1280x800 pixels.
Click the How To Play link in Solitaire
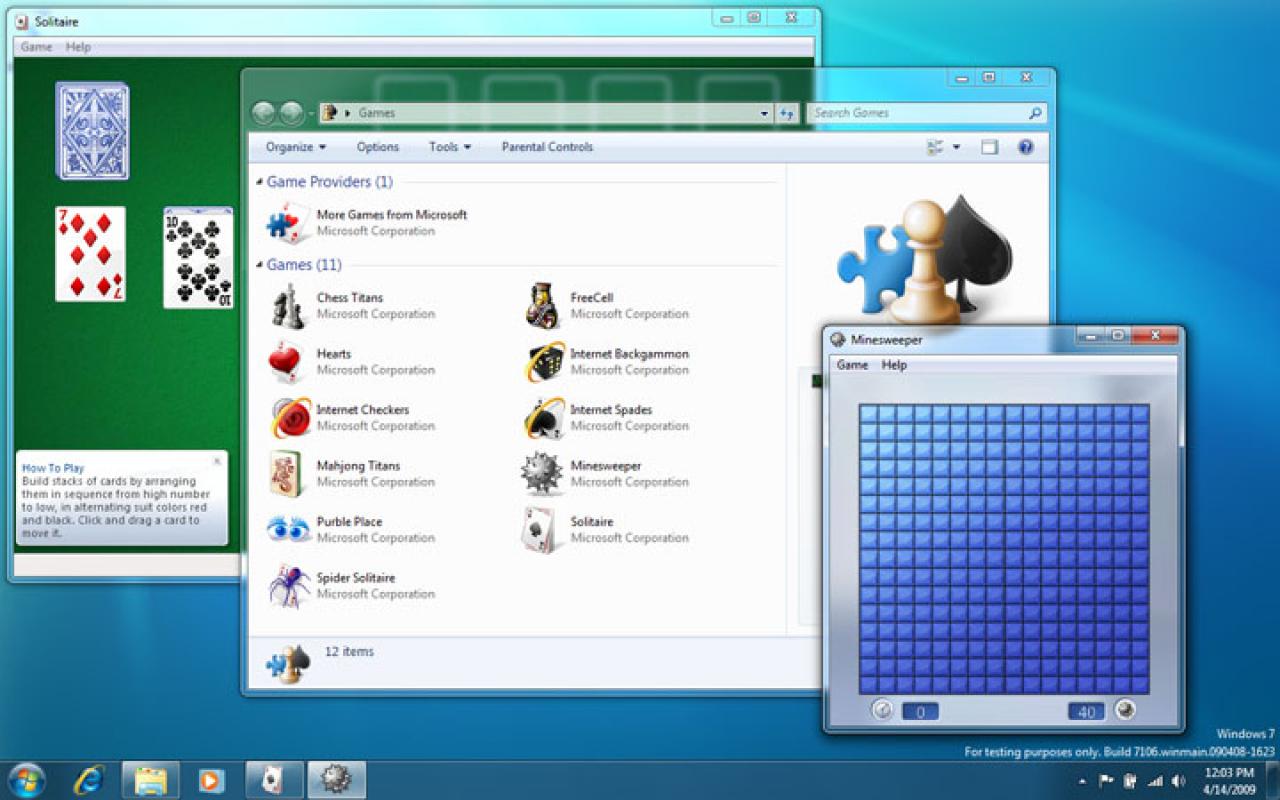tap(53, 468)
